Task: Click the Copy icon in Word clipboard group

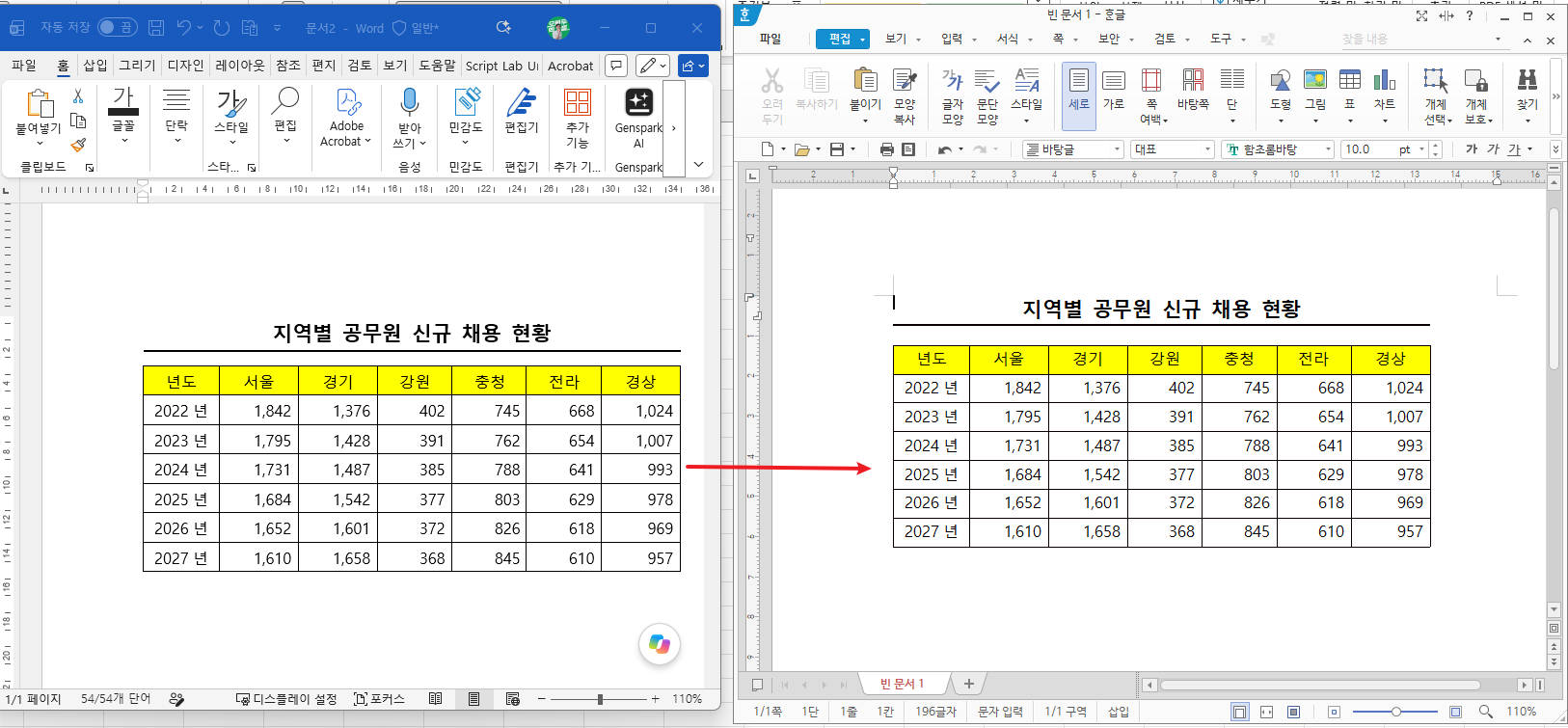Action: click(78, 121)
